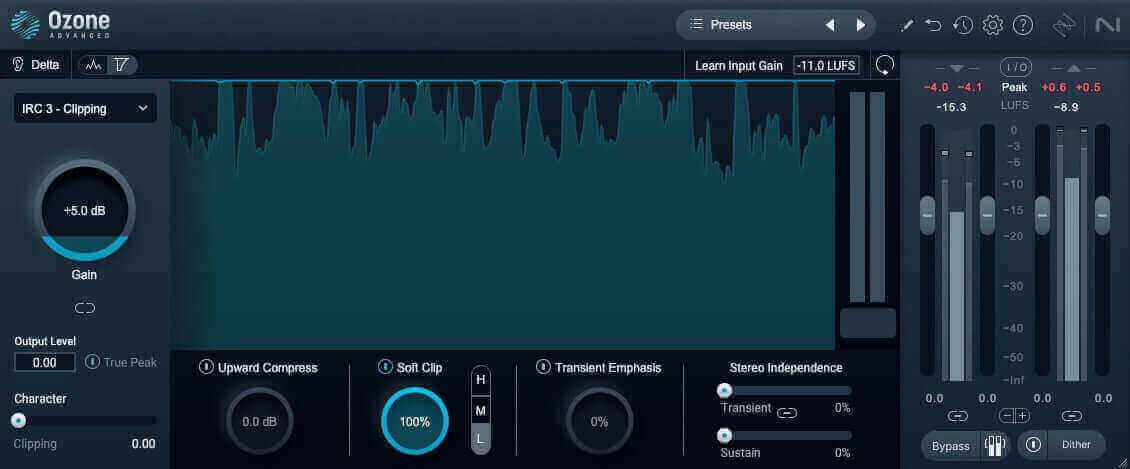Select the M soft clip mode

pos(481,411)
